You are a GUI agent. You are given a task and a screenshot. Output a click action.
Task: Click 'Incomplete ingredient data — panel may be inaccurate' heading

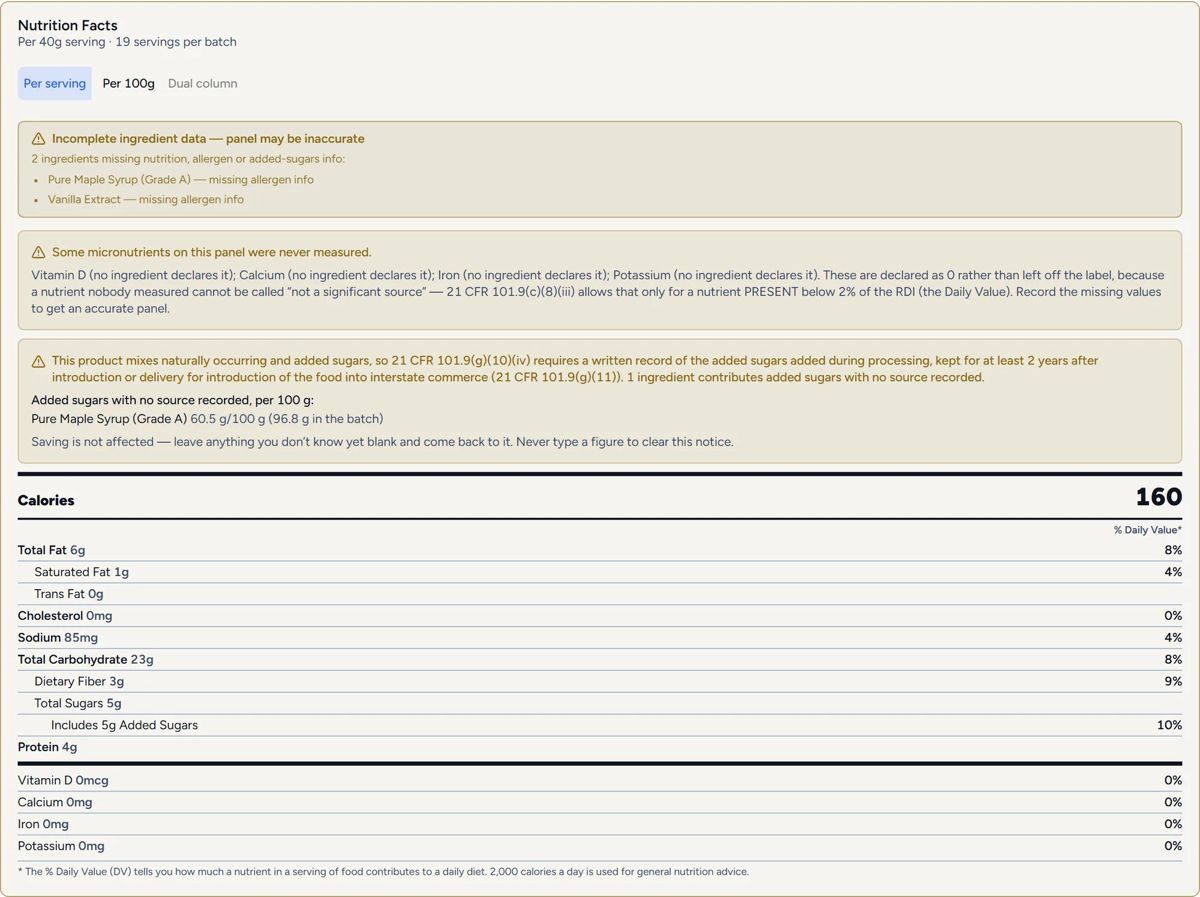[208, 139]
